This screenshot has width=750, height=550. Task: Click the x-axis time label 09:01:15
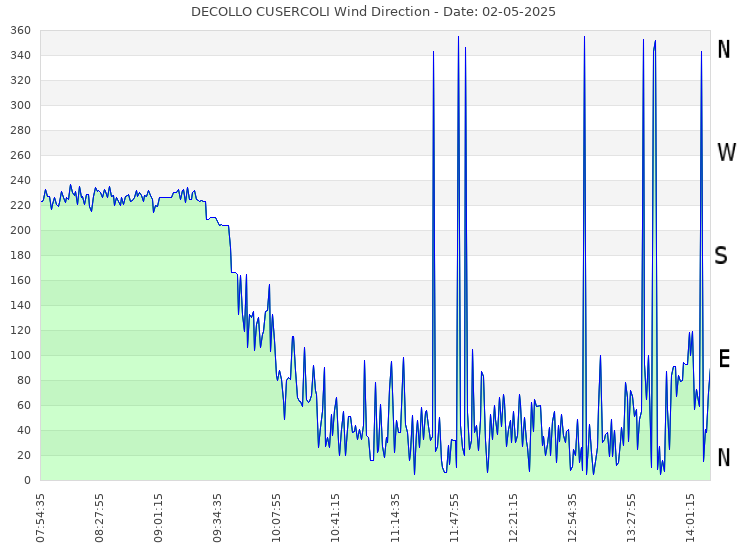[158, 518]
